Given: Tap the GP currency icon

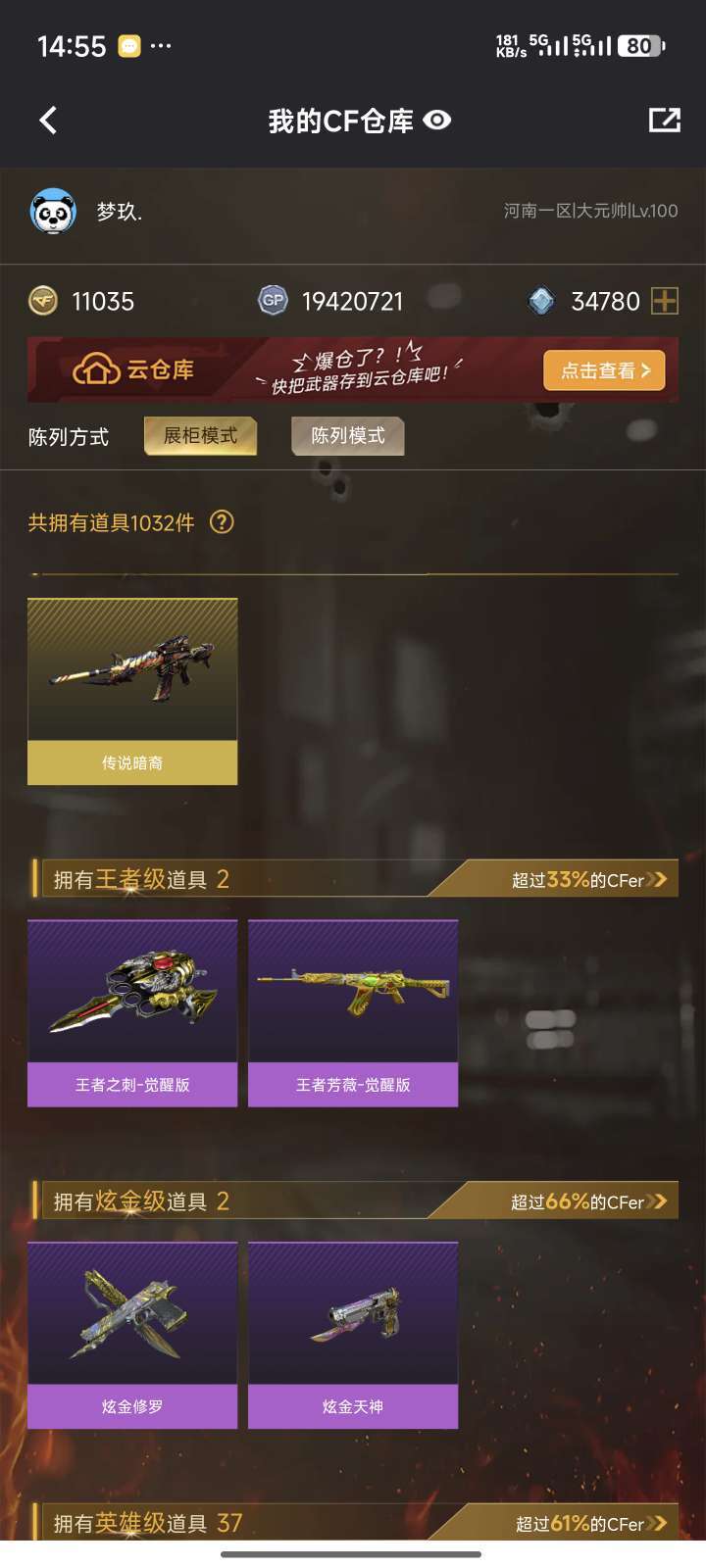Looking at the screenshot, I should (273, 300).
